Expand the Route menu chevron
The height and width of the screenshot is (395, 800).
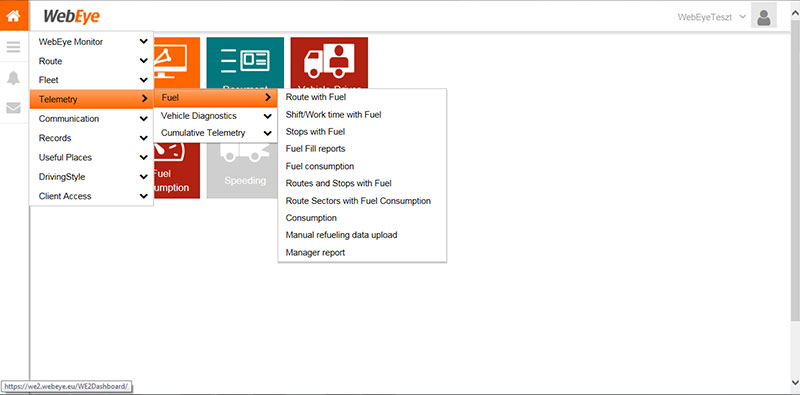click(x=143, y=61)
